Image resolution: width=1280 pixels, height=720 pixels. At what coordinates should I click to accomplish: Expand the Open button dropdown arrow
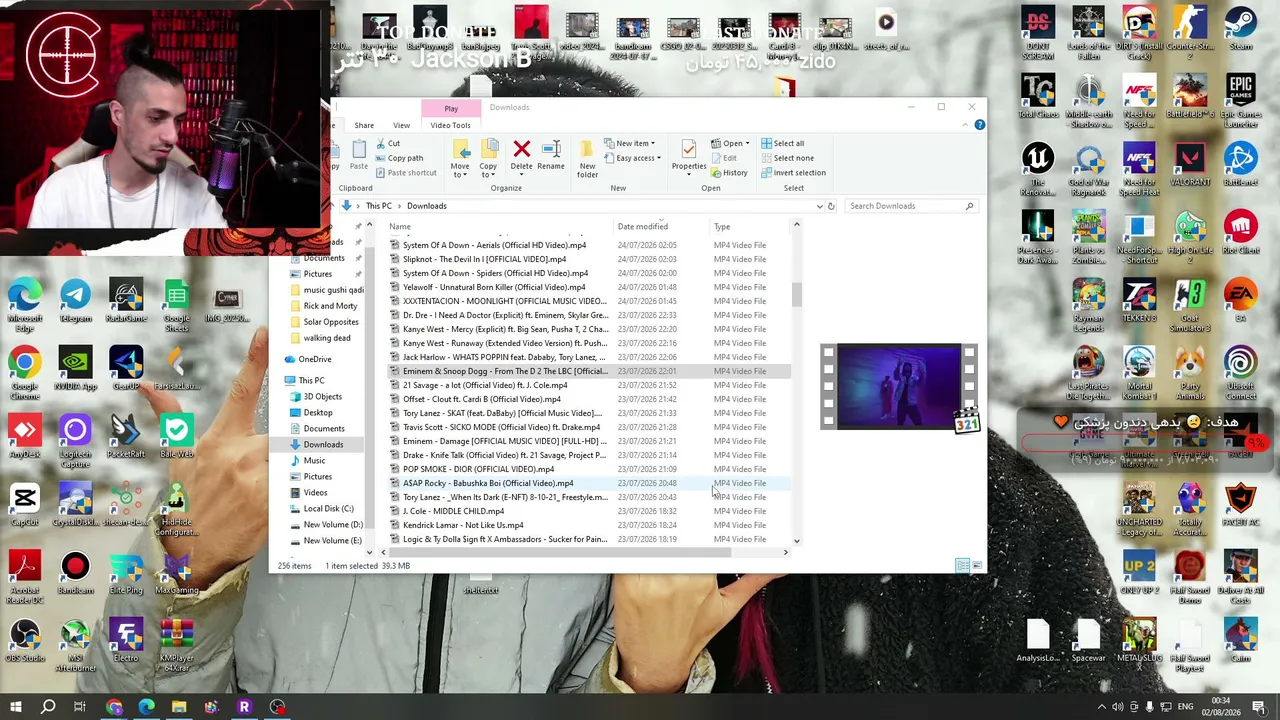tap(747, 143)
